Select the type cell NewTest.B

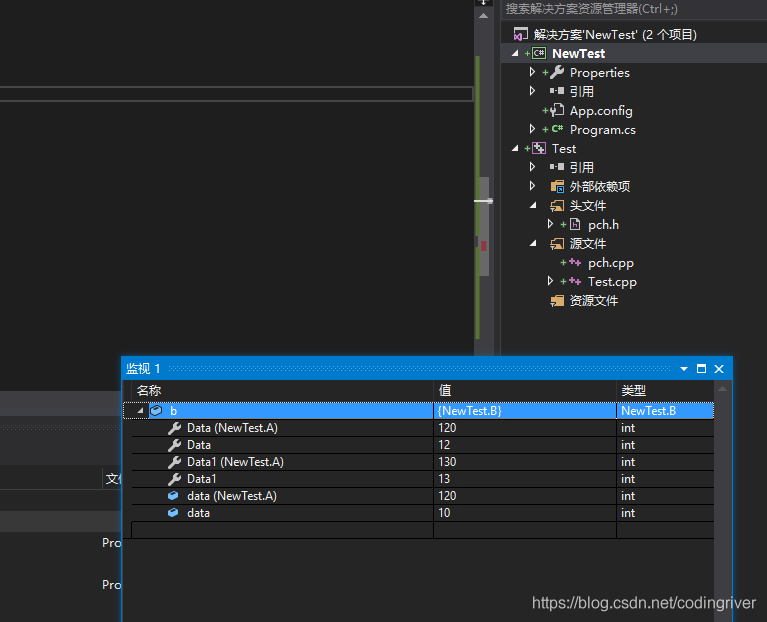tap(665, 411)
